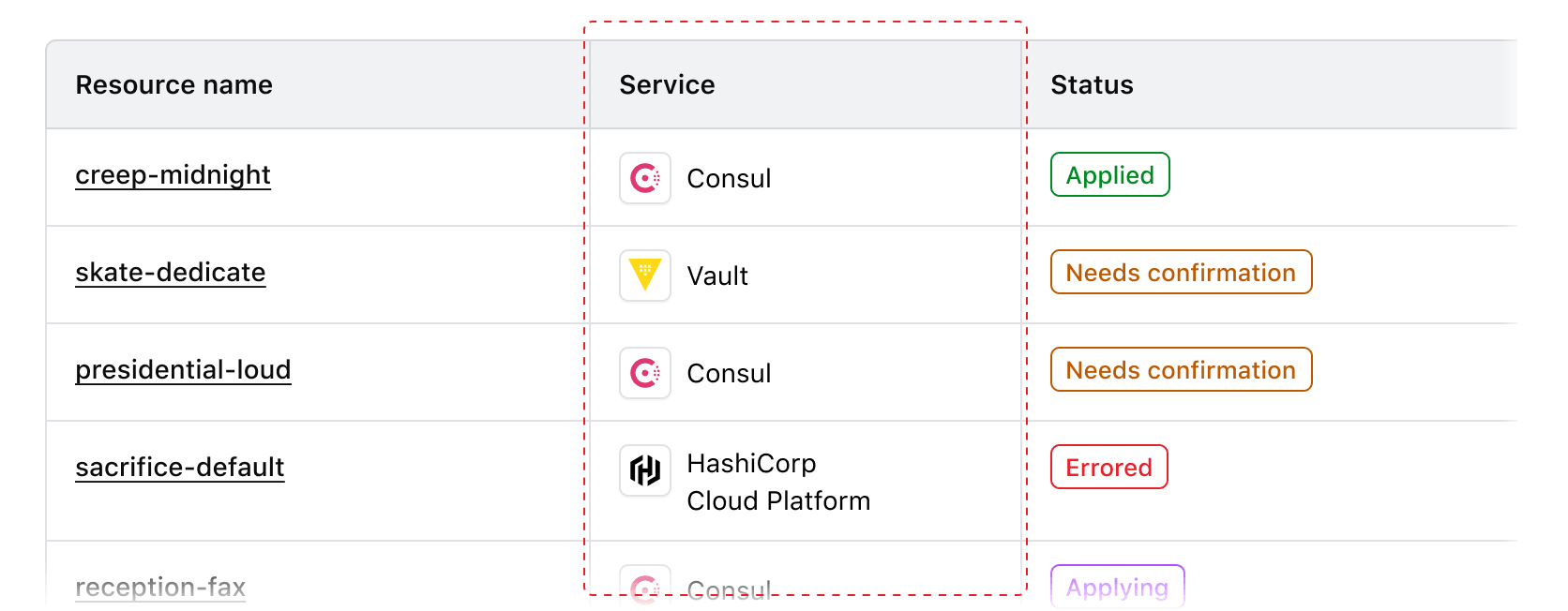The image size is (1568, 611).
Task: Open the reception-fax resource link
Action: (160, 588)
